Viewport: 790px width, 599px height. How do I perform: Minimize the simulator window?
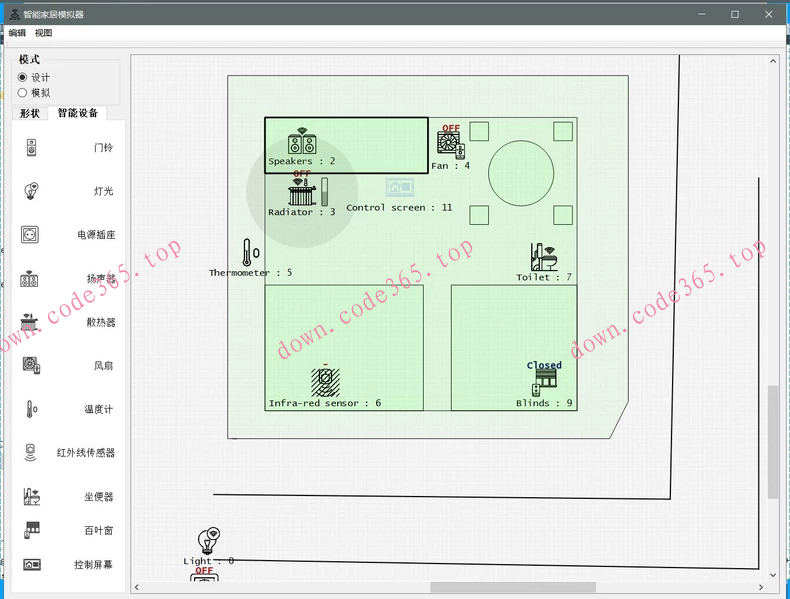(x=702, y=14)
